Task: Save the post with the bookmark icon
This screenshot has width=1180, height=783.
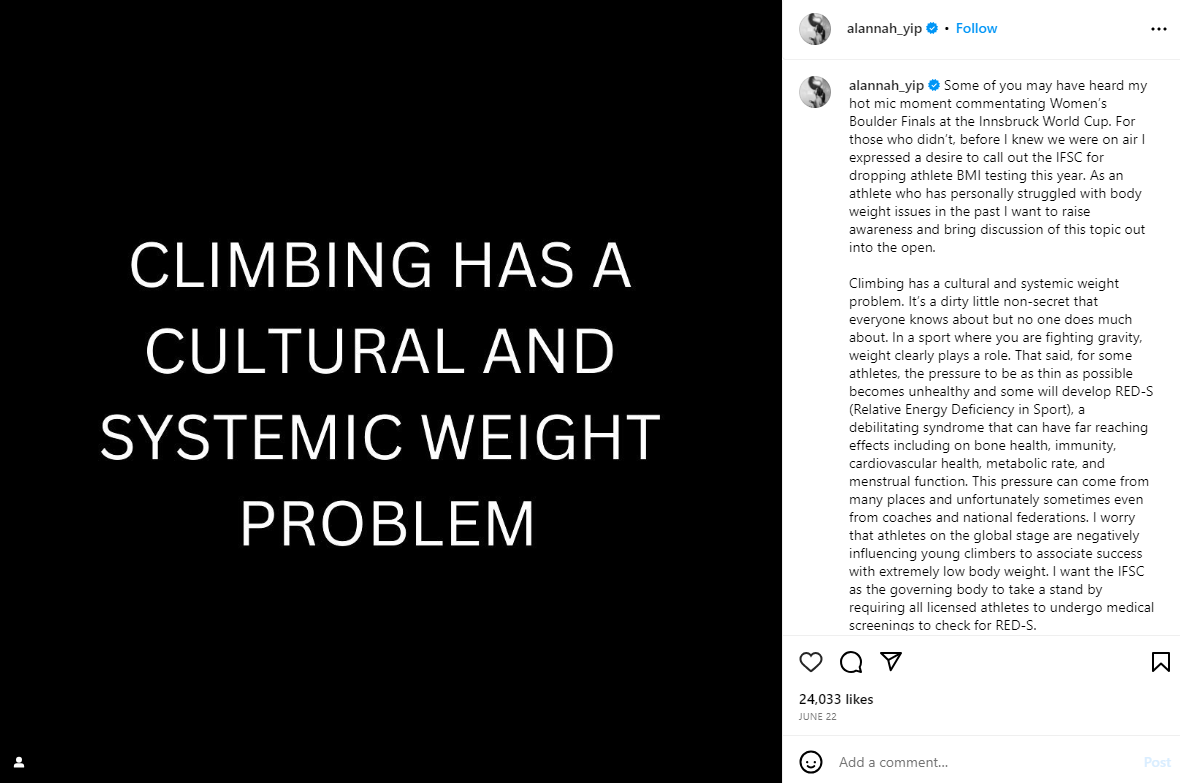Action: click(1160, 662)
